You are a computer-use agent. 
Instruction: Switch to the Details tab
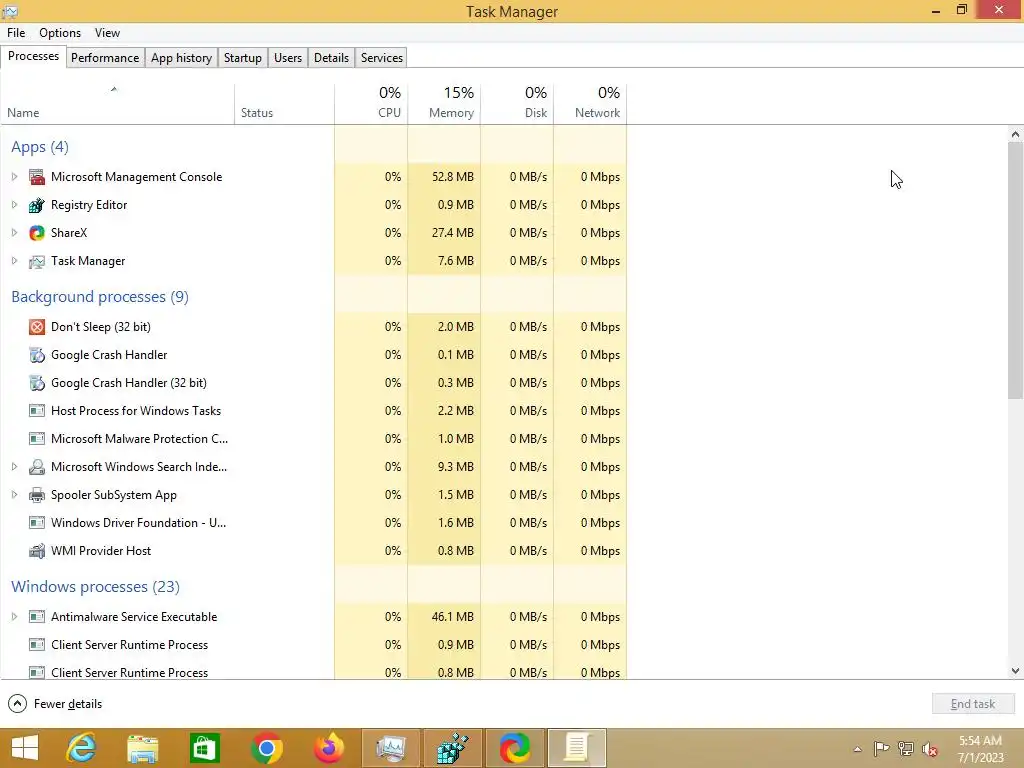(331, 57)
